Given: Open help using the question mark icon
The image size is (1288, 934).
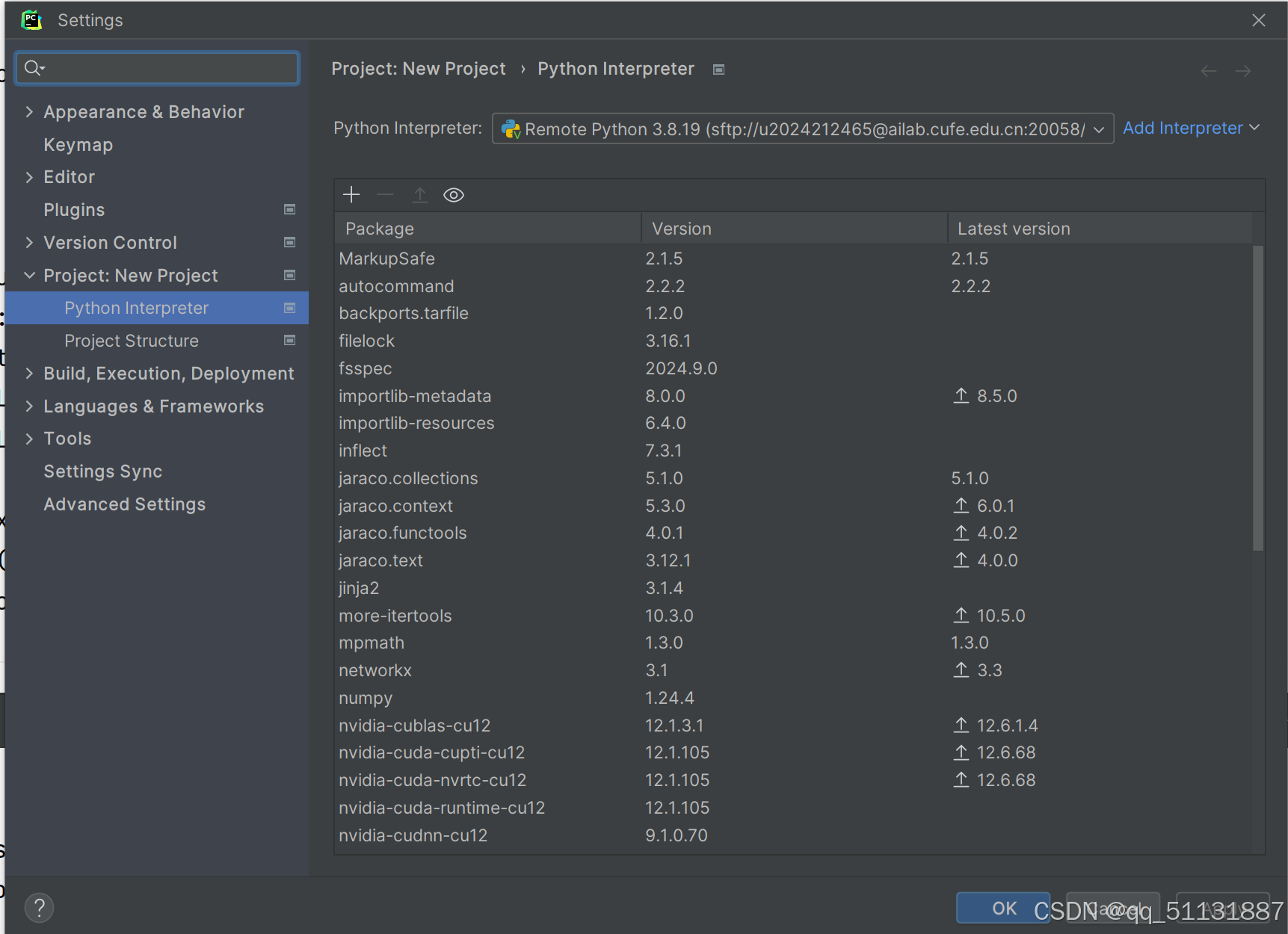Looking at the screenshot, I should [39, 907].
